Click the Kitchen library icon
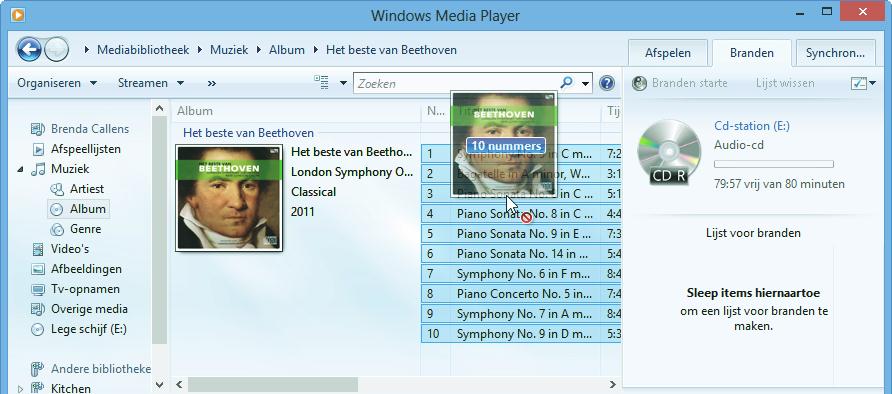The width and height of the screenshot is (892, 394). click(x=38, y=388)
